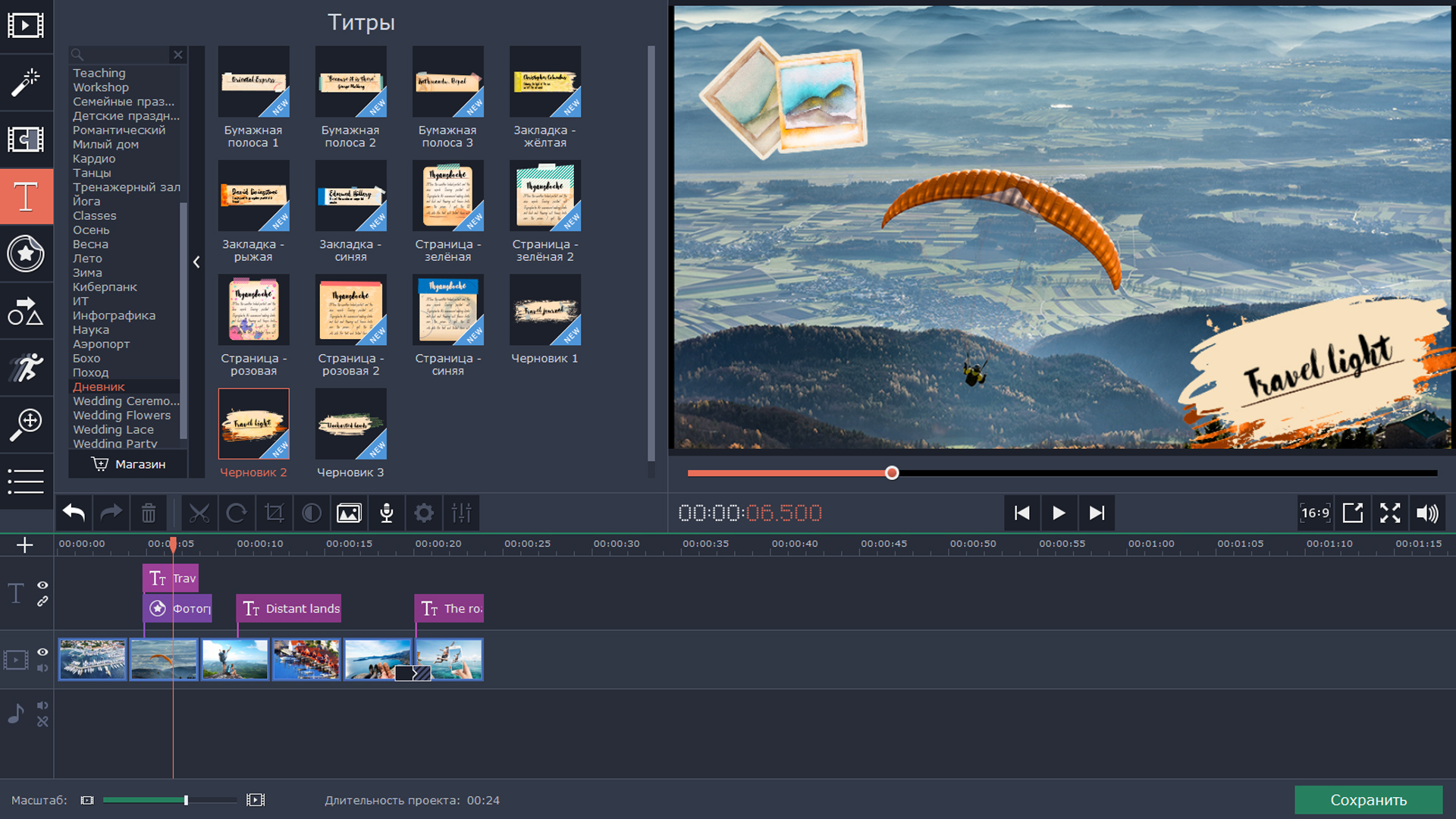Click the add track plus button

pos(25,545)
